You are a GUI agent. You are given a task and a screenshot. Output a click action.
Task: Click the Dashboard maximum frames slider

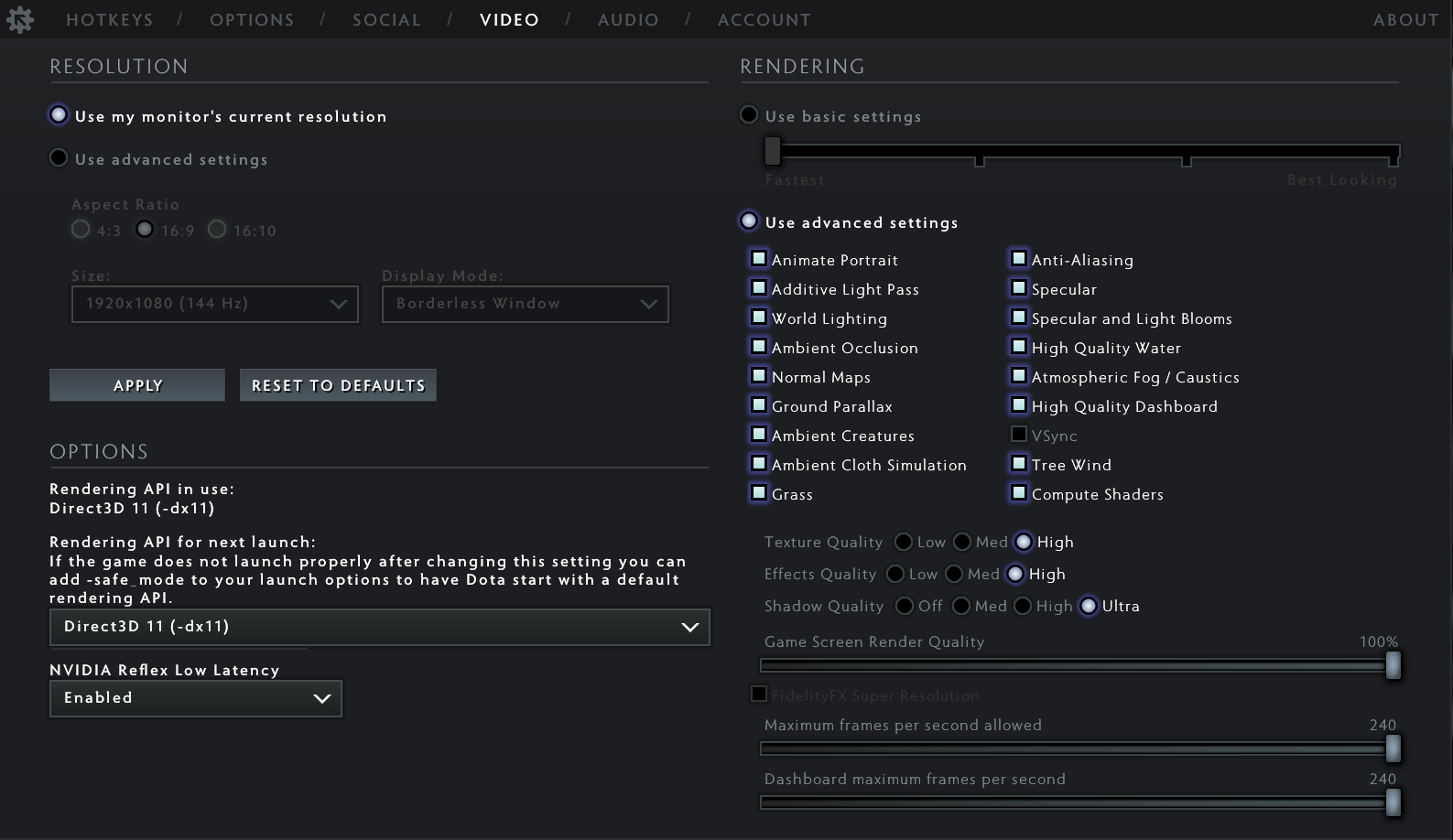pyautogui.click(x=1080, y=802)
